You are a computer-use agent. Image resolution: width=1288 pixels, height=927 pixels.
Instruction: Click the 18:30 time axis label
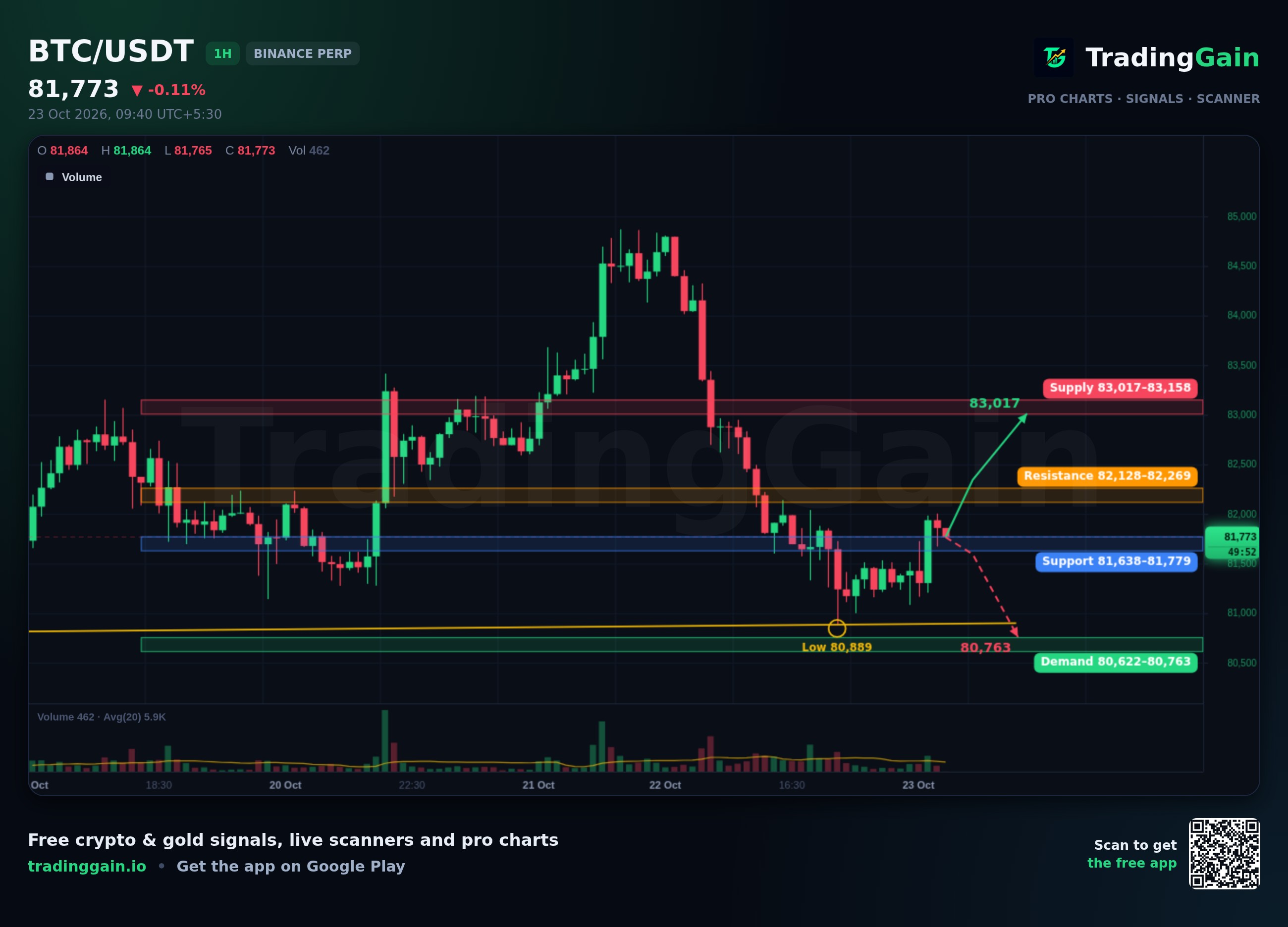(159, 785)
